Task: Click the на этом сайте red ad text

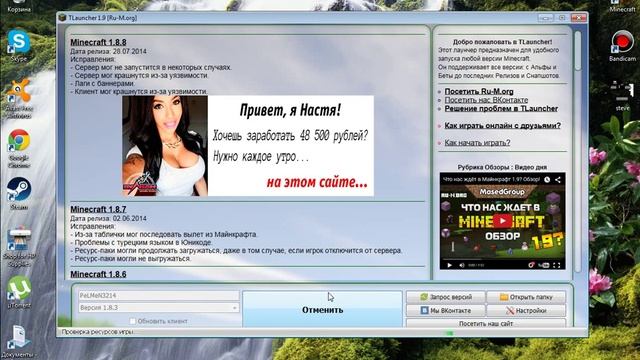Action: (x=317, y=182)
